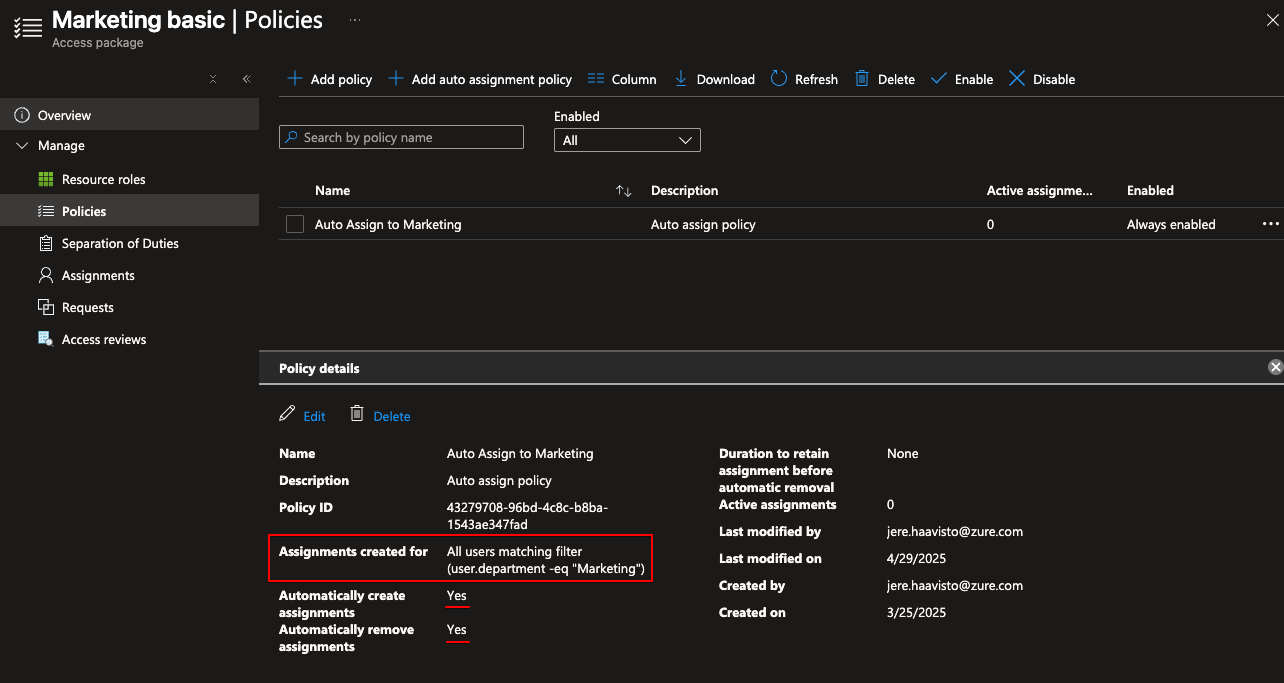Click the pencil Edit icon in Policy details

point(288,415)
